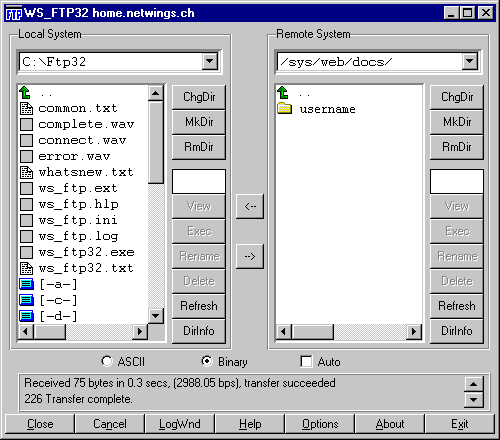The width and height of the screenshot is (500, 440).
Task: Click the left-arrow download transfer button
Action: tap(250, 207)
